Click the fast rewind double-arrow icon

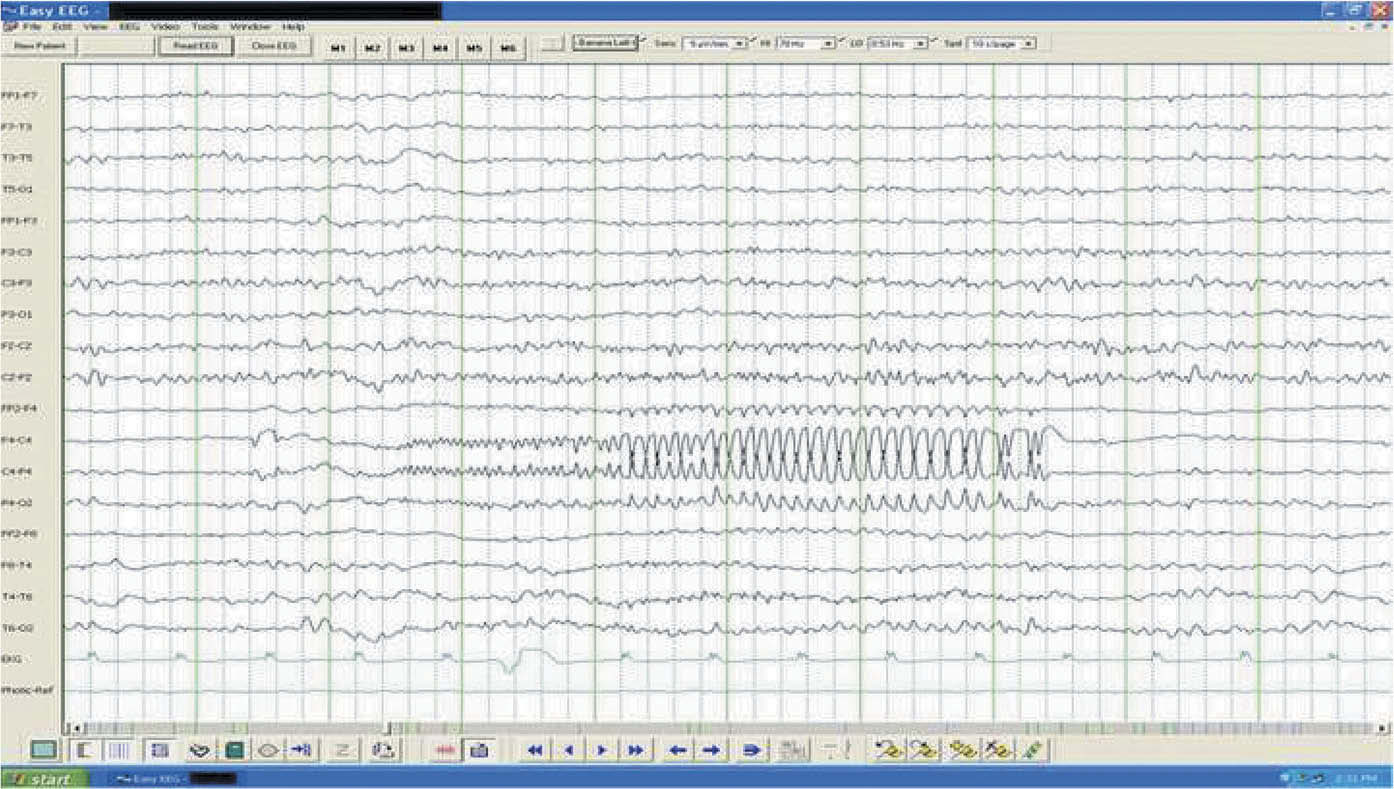[x=536, y=750]
